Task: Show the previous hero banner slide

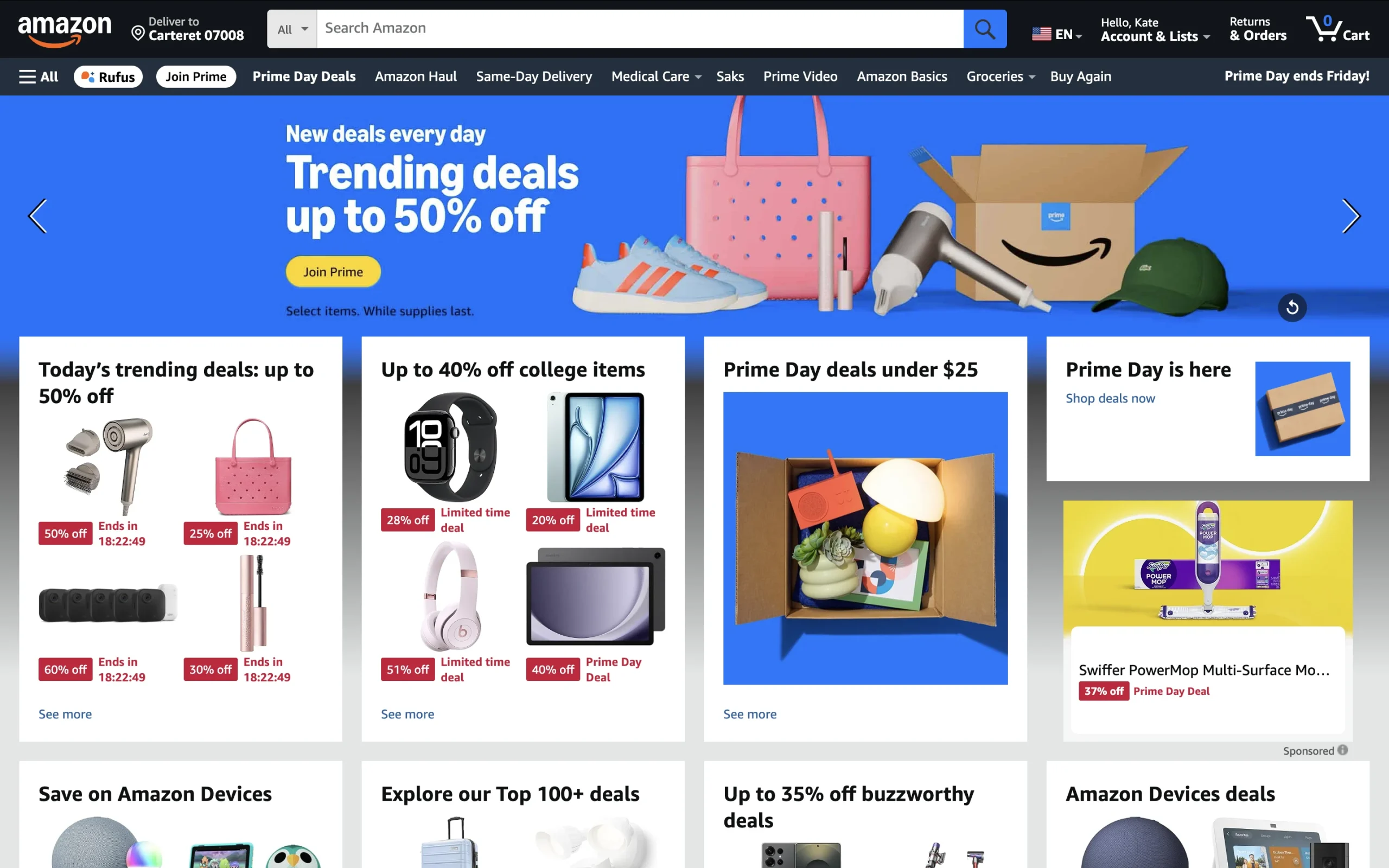Action: (38, 216)
